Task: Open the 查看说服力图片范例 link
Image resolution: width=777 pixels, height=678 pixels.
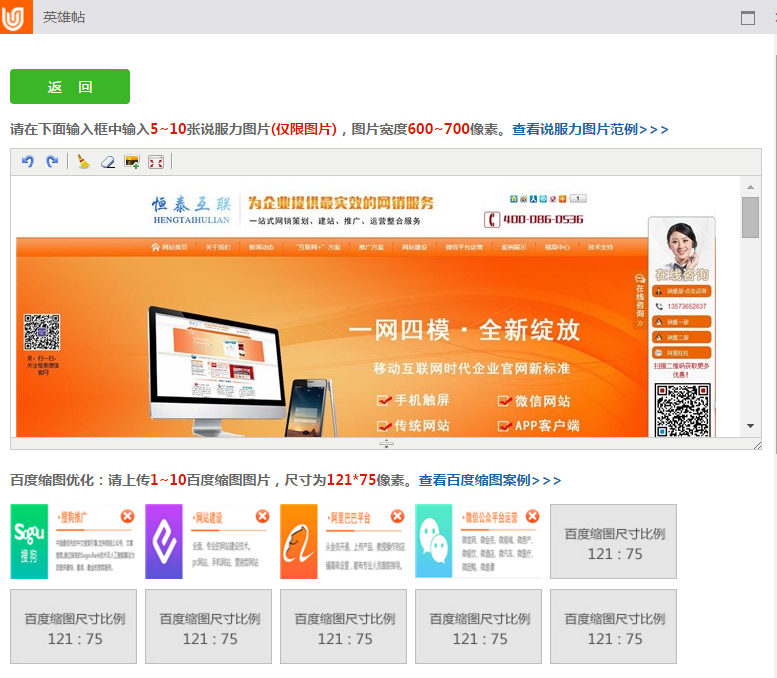Action: 590,129
